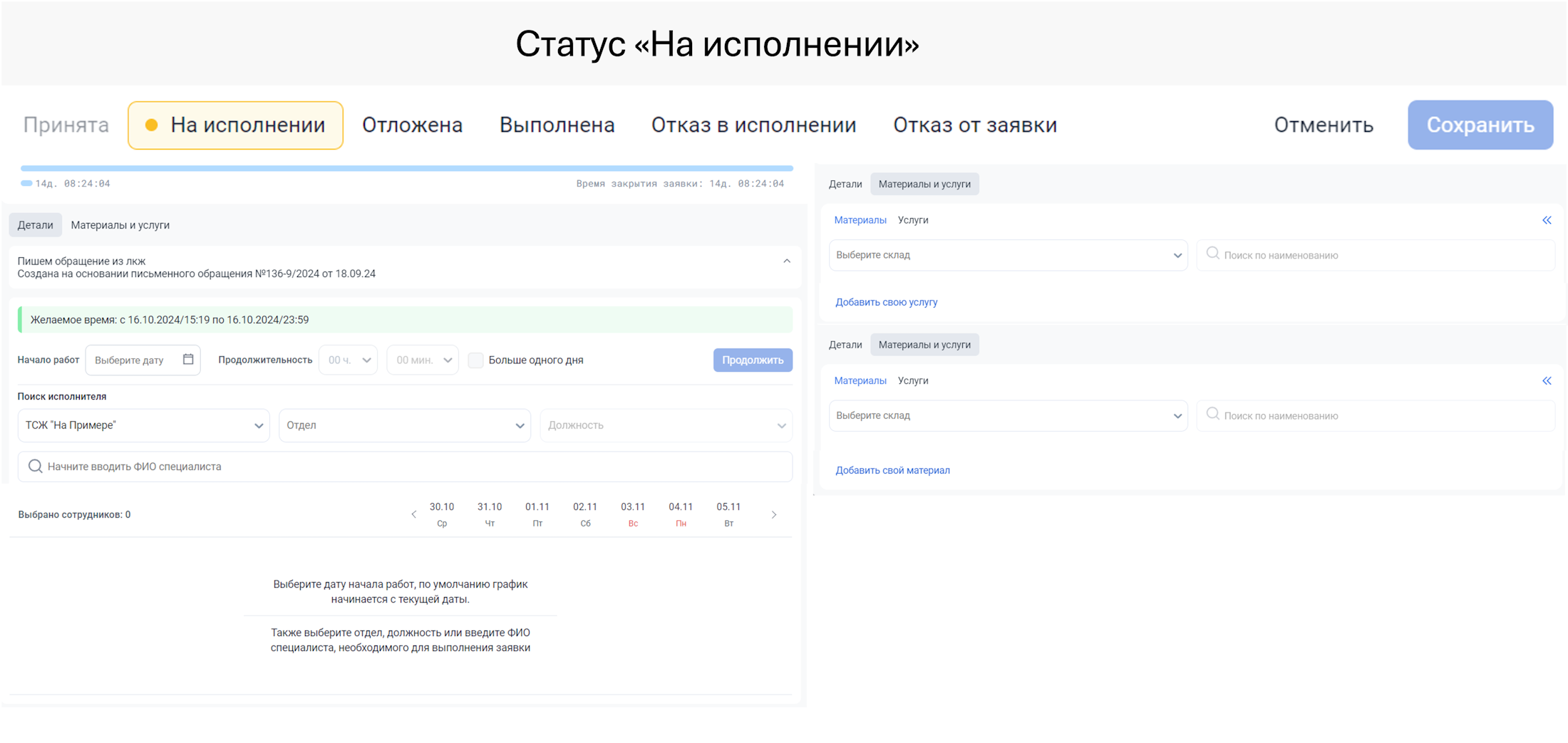Screen dimensions: 1568x743
Task: Collapse the upper materials panel with double chevron
Action: click(1547, 220)
